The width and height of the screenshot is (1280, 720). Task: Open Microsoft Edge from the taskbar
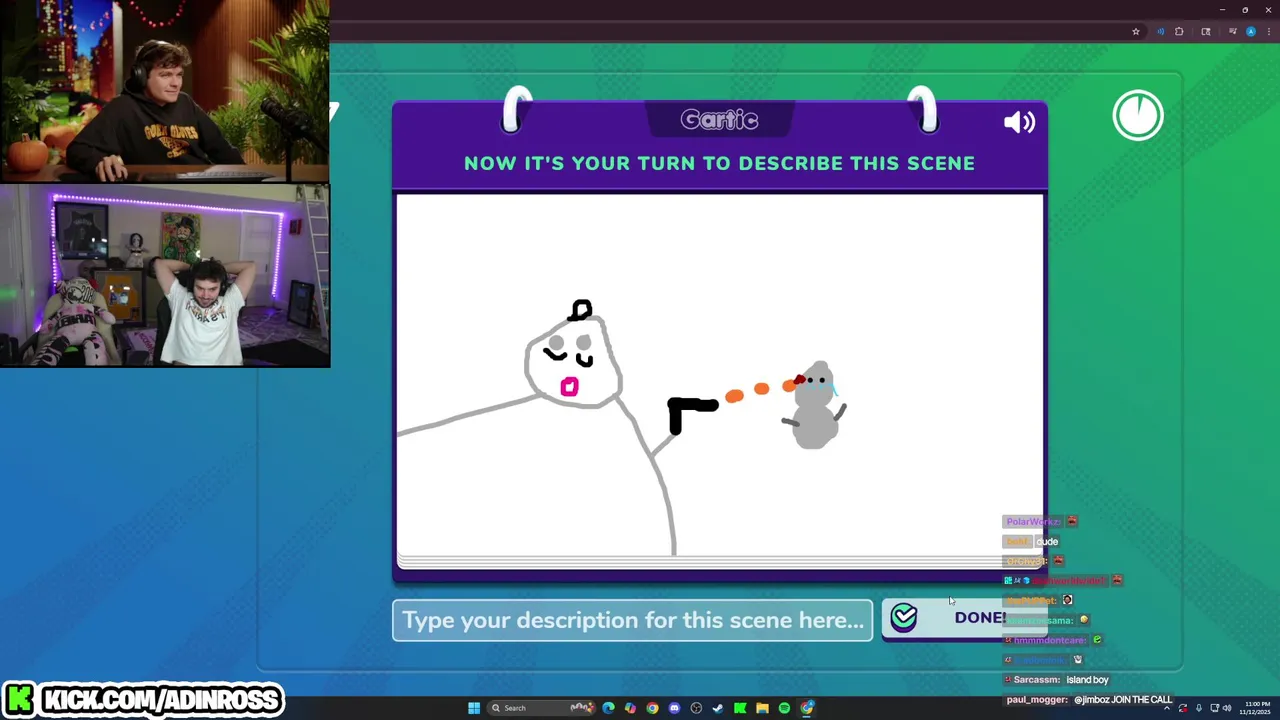point(608,708)
